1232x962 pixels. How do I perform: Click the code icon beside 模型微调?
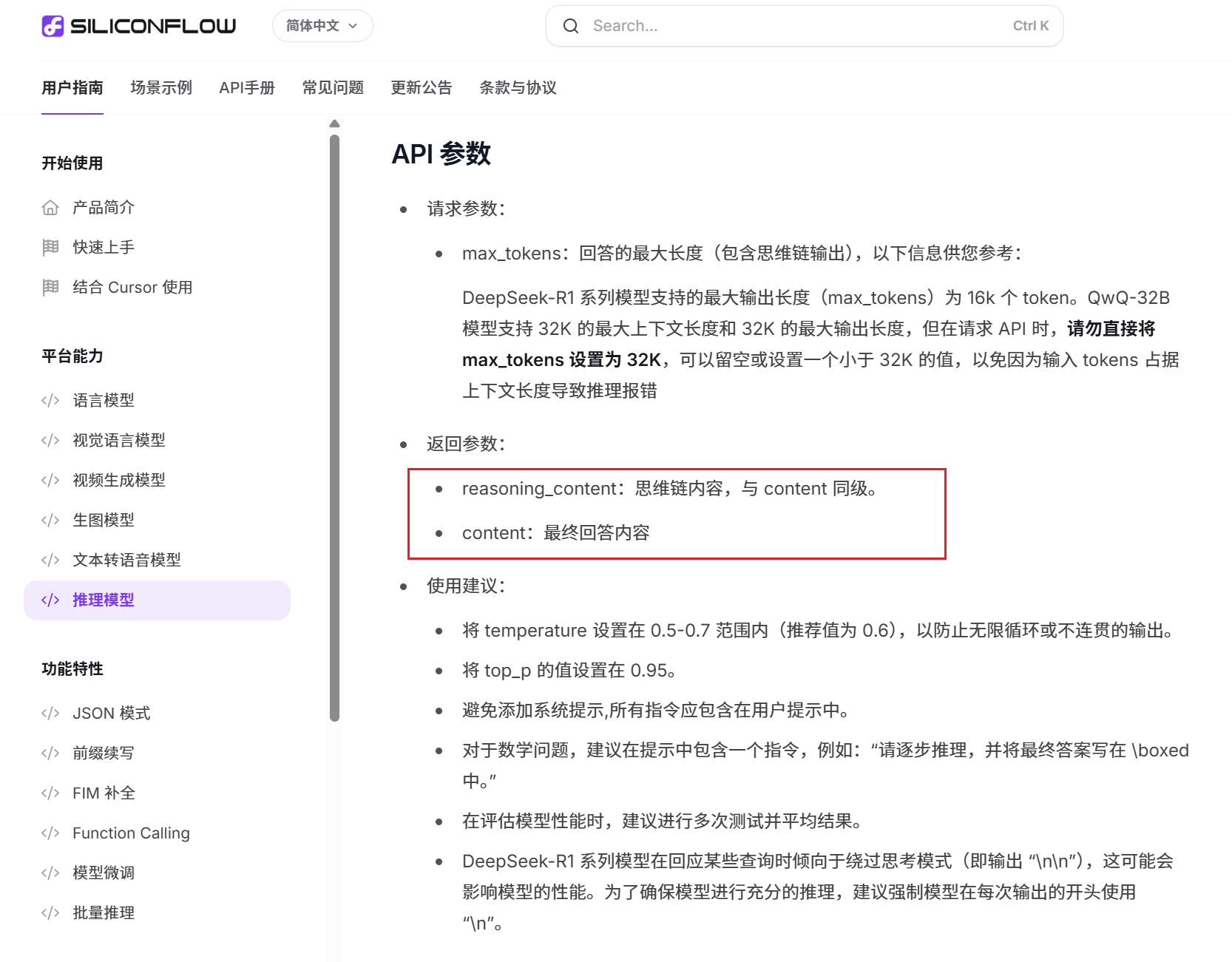pos(50,873)
